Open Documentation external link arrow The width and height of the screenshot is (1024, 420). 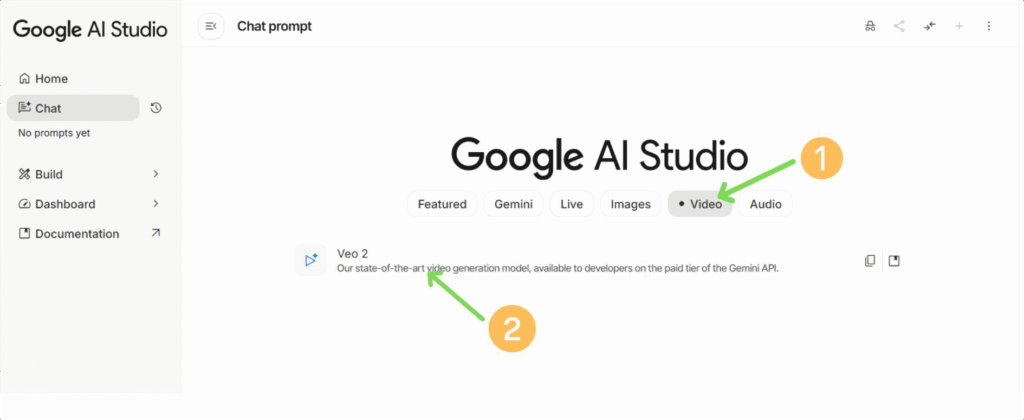click(156, 234)
